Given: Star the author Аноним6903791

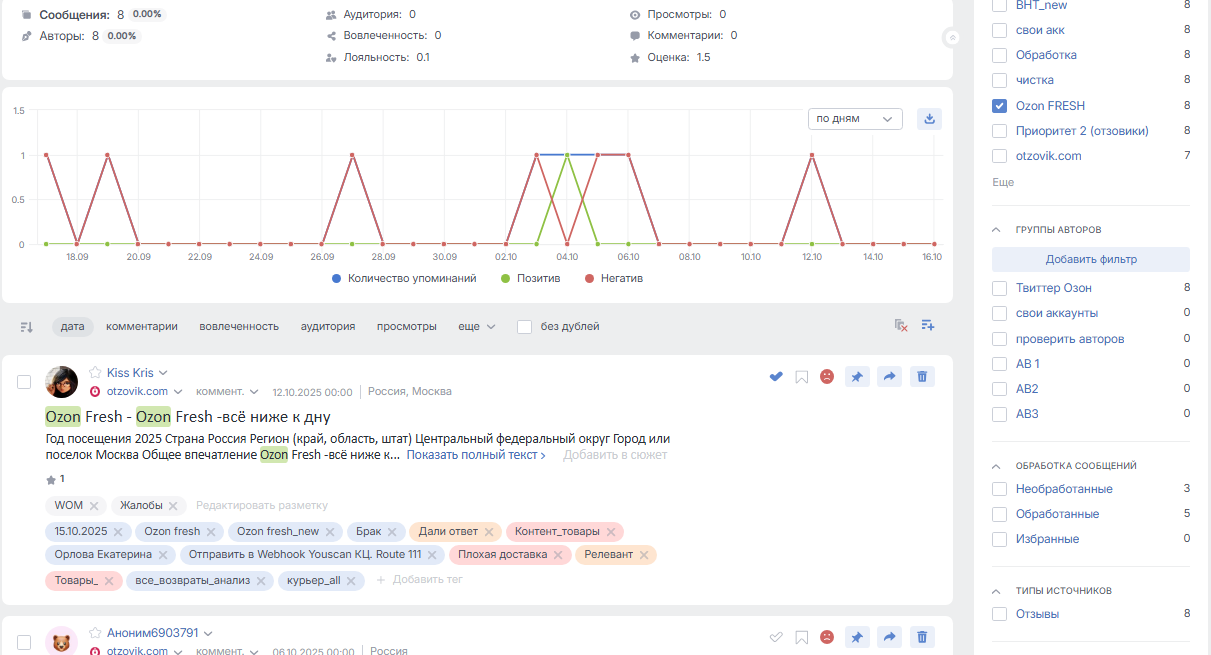Looking at the screenshot, I should click(x=96, y=633).
